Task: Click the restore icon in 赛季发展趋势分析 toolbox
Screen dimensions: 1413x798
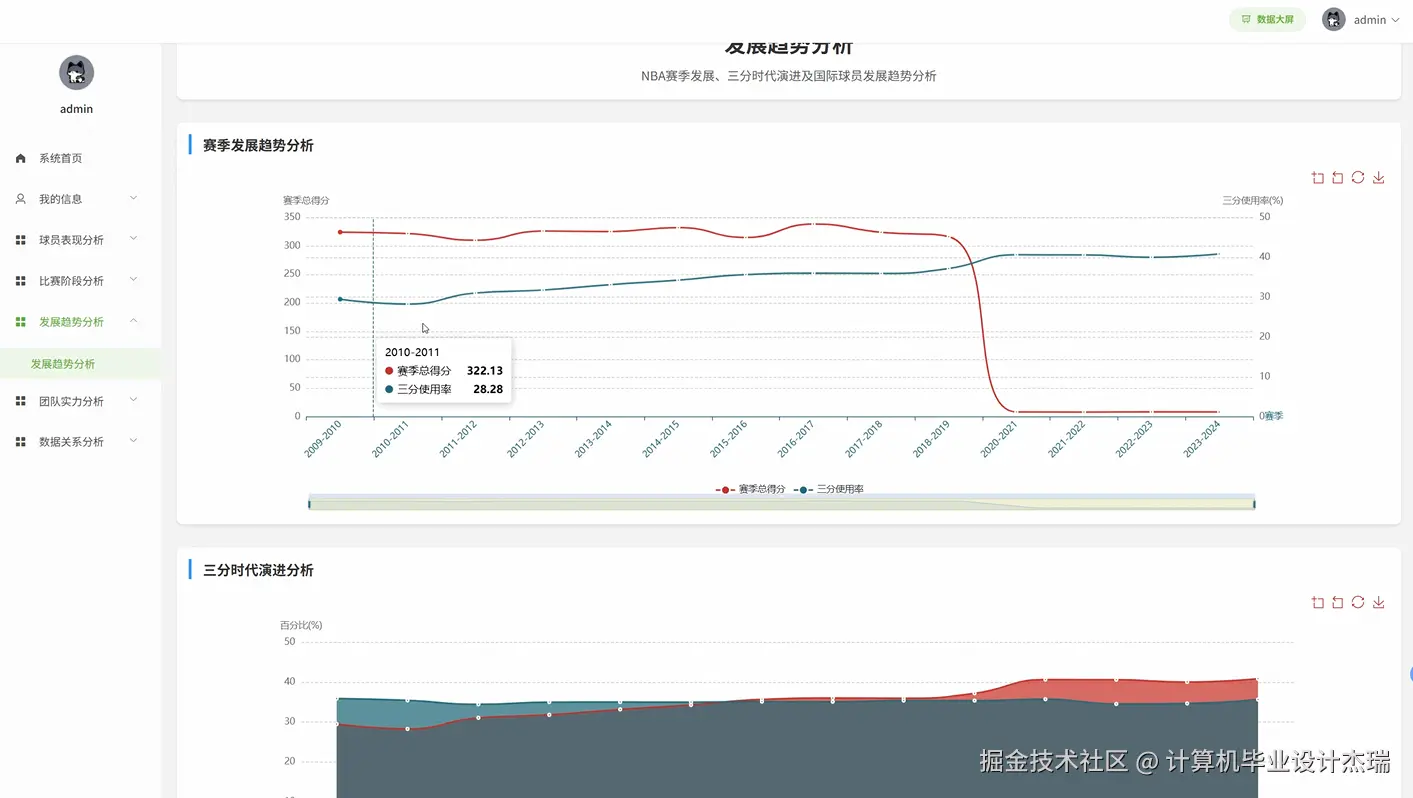Action: [x=1358, y=178]
